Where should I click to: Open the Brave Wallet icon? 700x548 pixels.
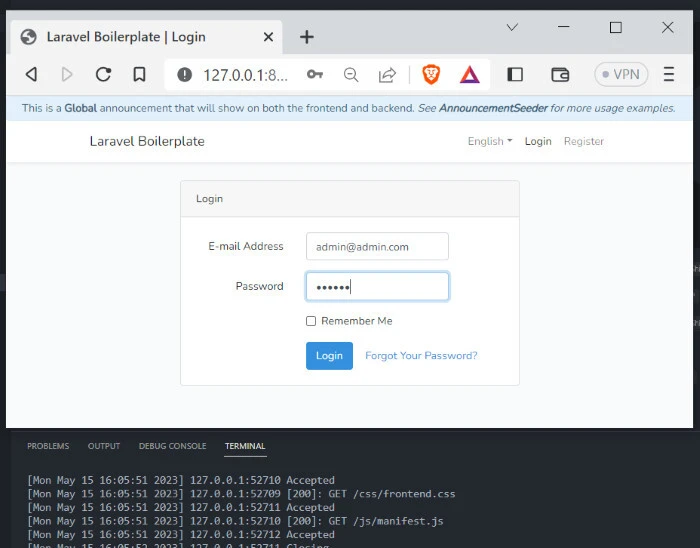pos(560,74)
